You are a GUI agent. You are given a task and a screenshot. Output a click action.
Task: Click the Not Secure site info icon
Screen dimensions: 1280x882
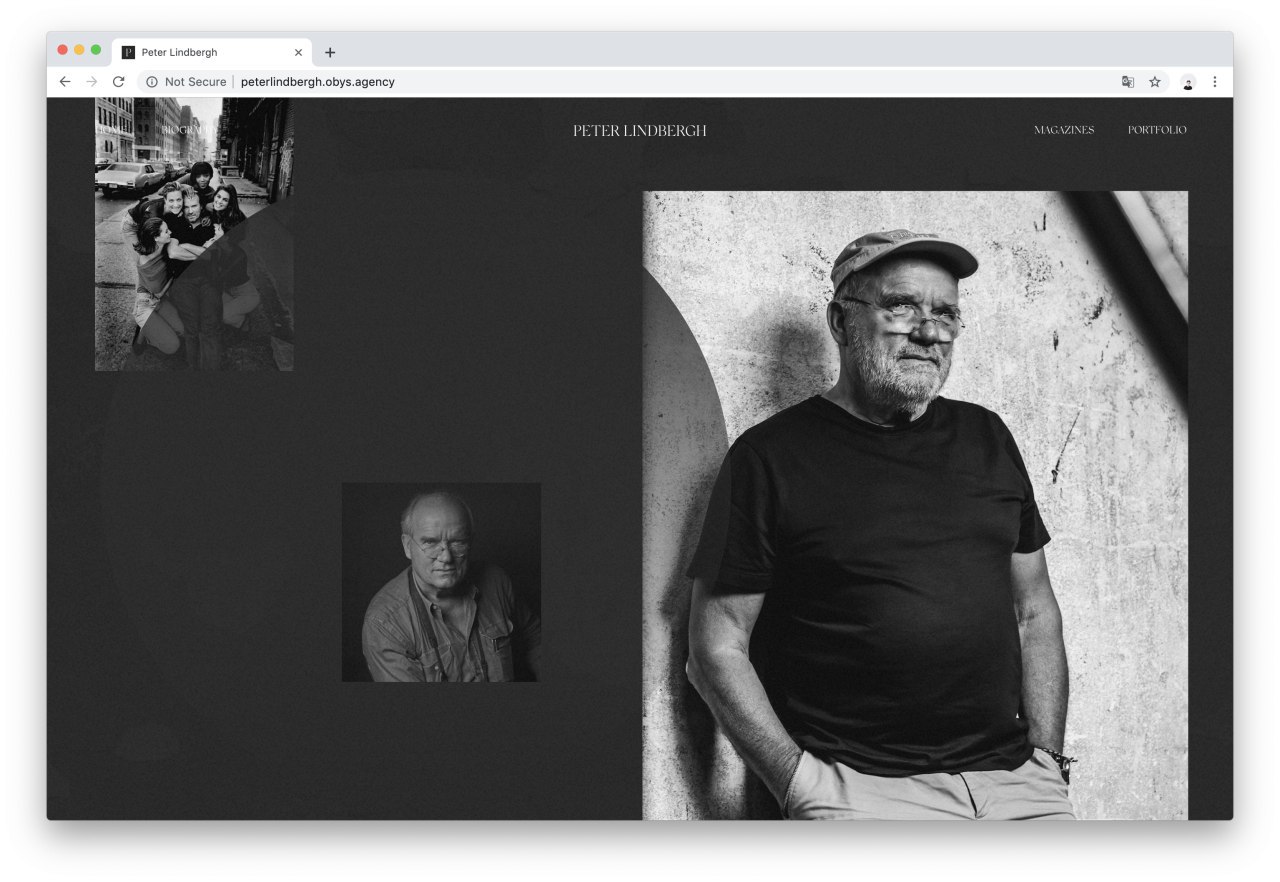pos(152,82)
